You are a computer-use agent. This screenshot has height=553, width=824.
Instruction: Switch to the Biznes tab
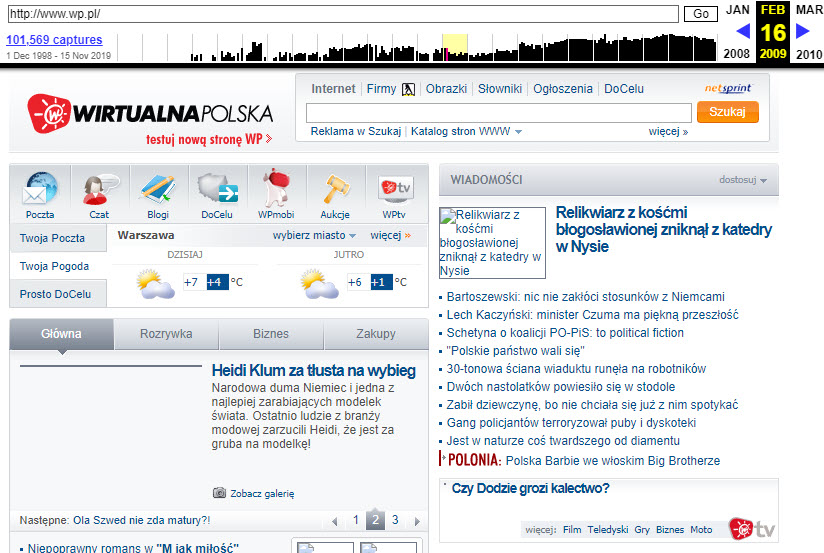(271, 334)
